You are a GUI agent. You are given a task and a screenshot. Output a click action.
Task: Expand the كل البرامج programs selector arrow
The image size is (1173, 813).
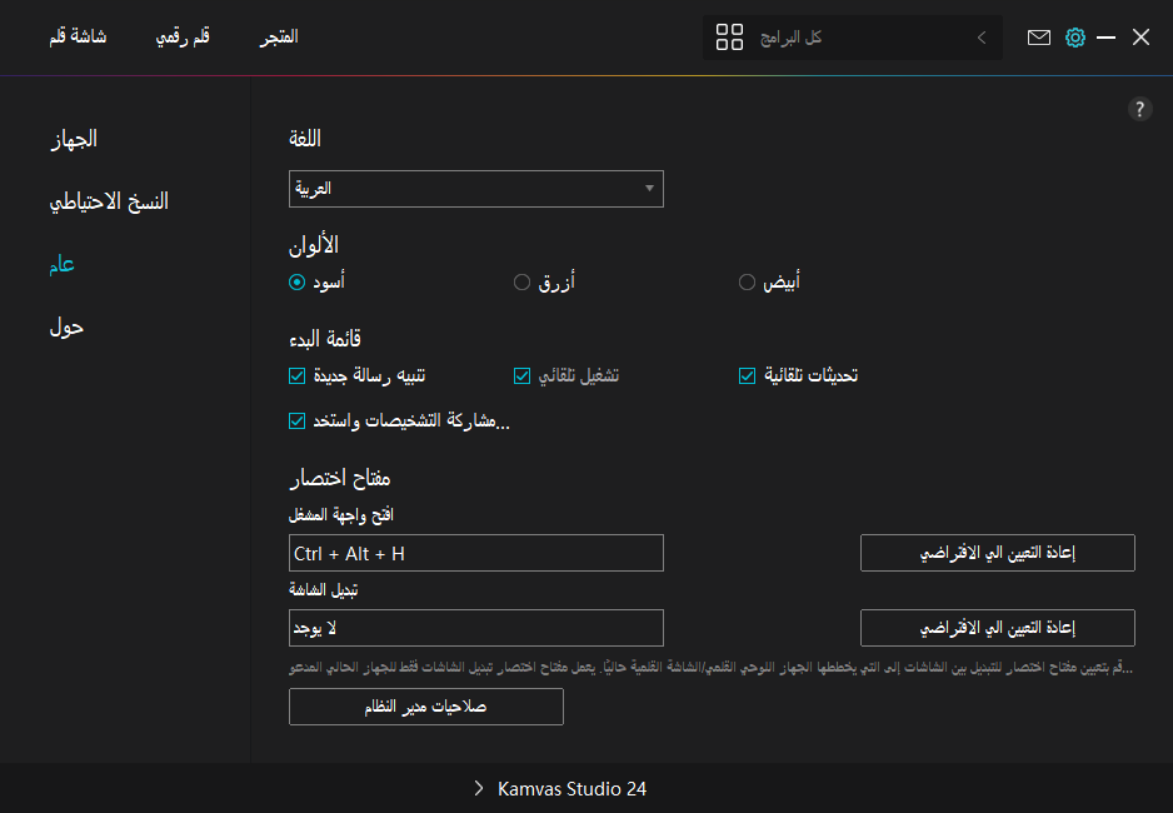tap(981, 38)
